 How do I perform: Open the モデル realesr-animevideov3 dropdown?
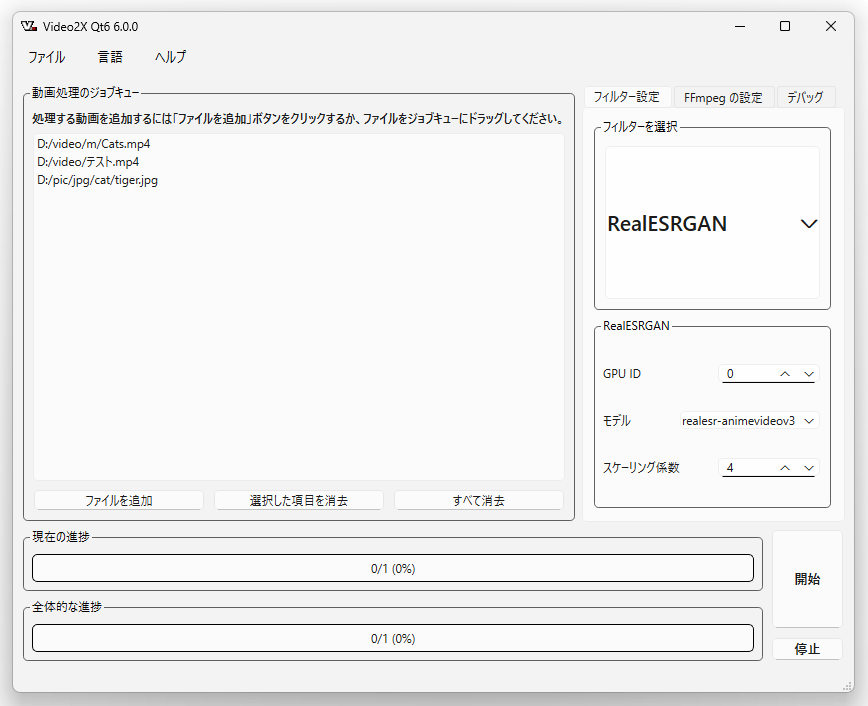click(750, 421)
